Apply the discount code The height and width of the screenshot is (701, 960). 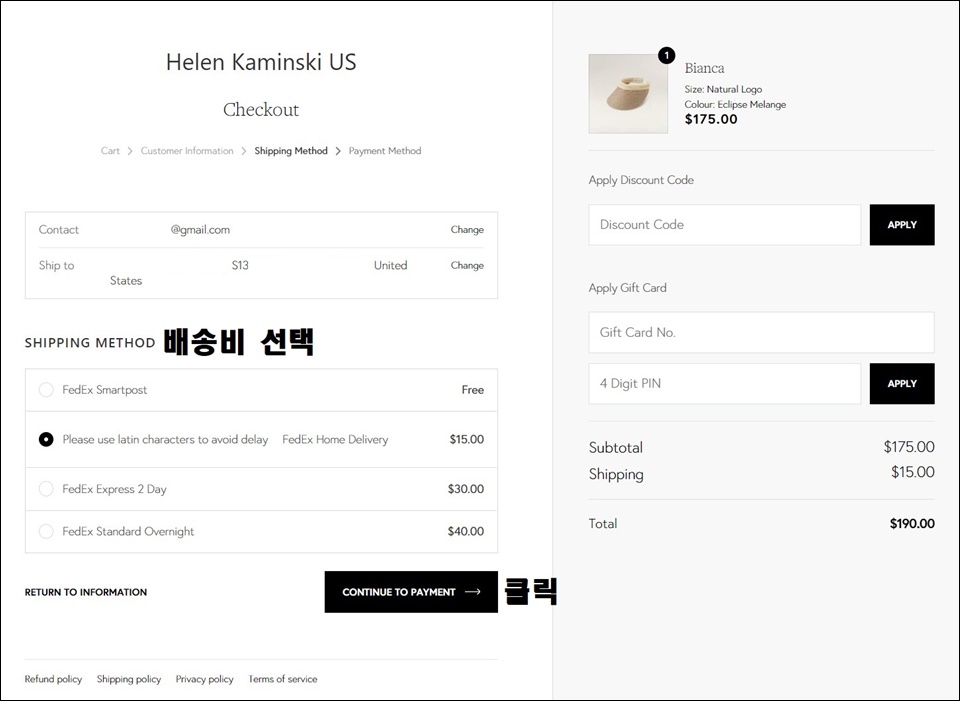902,225
